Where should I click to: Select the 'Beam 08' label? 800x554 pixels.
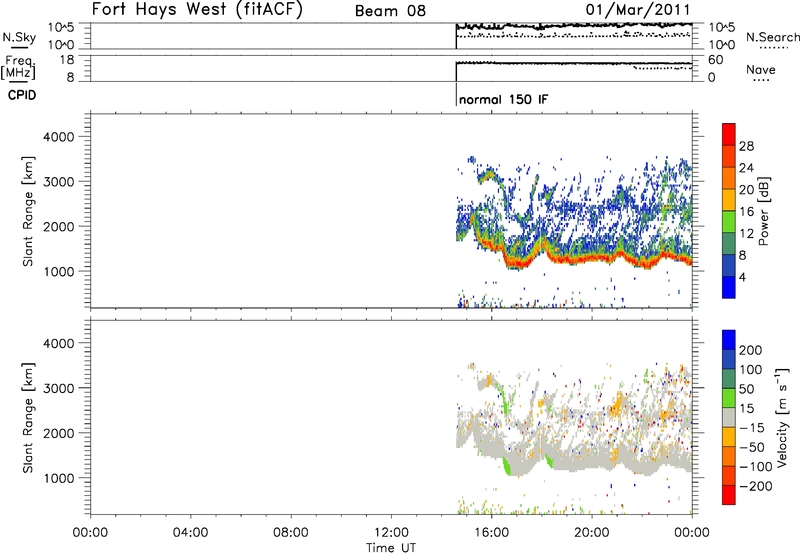(390, 11)
